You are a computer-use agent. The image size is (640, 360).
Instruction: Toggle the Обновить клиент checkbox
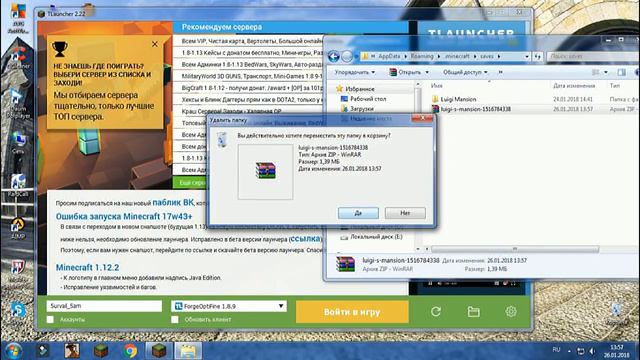175,320
